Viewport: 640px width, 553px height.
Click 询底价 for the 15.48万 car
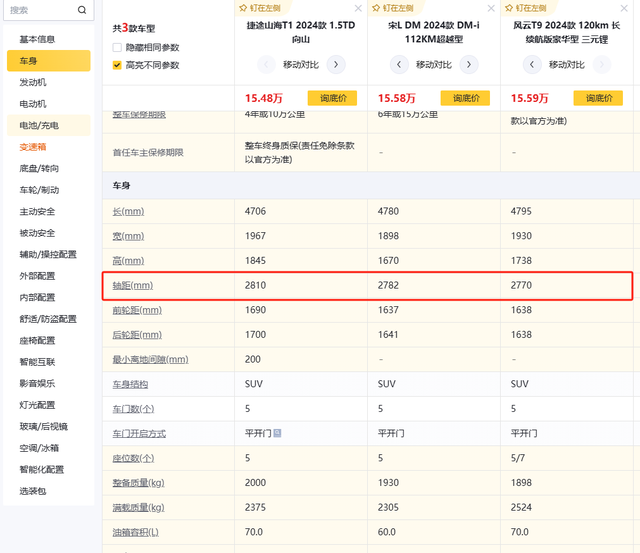332,98
